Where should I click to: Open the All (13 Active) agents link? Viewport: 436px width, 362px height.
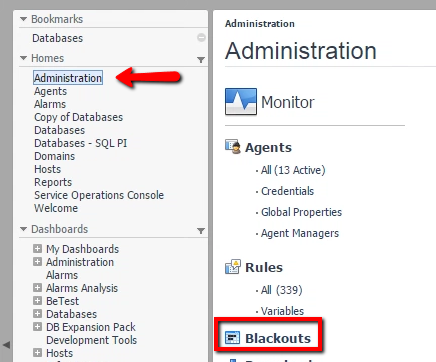(x=293, y=170)
